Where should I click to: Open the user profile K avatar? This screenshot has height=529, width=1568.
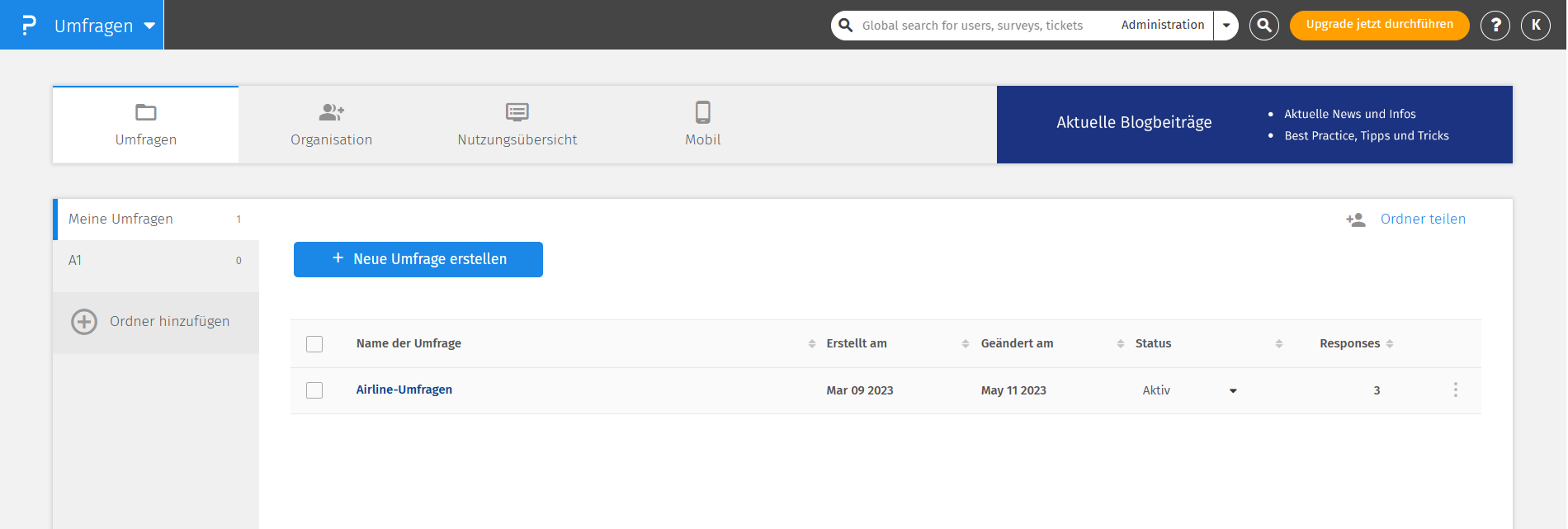[1535, 26]
